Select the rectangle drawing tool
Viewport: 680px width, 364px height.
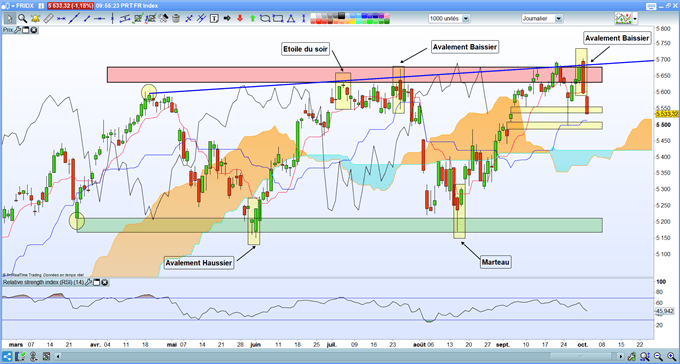(x=278, y=19)
